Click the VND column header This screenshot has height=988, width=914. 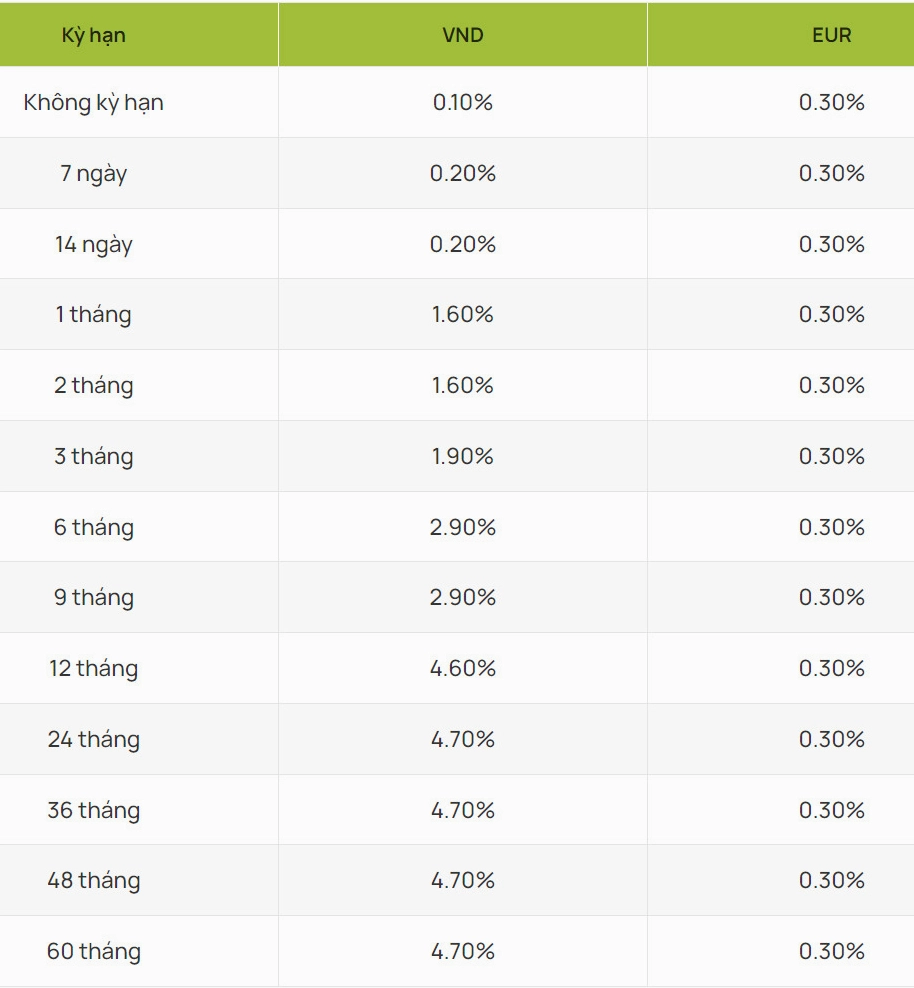pyautogui.click(x=462, y=35)
